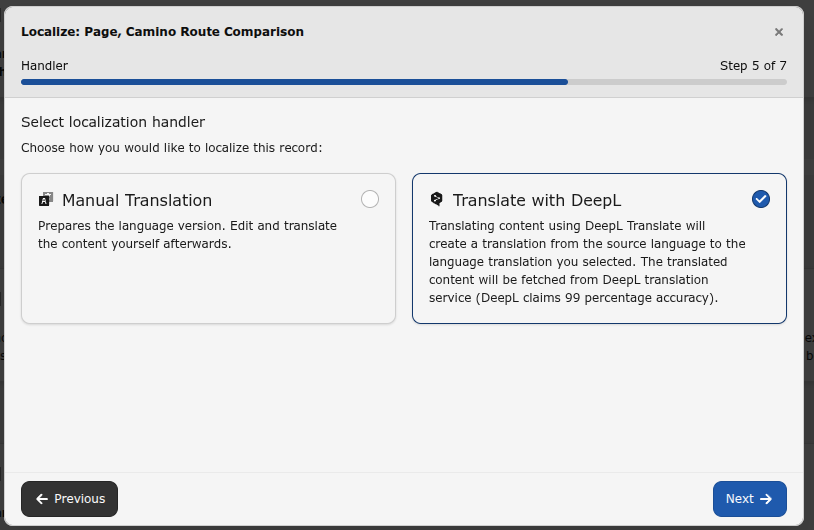This screenshot has width=814, height=530.
Task: Click the Manual Translation icon
Action: point(46,199)
